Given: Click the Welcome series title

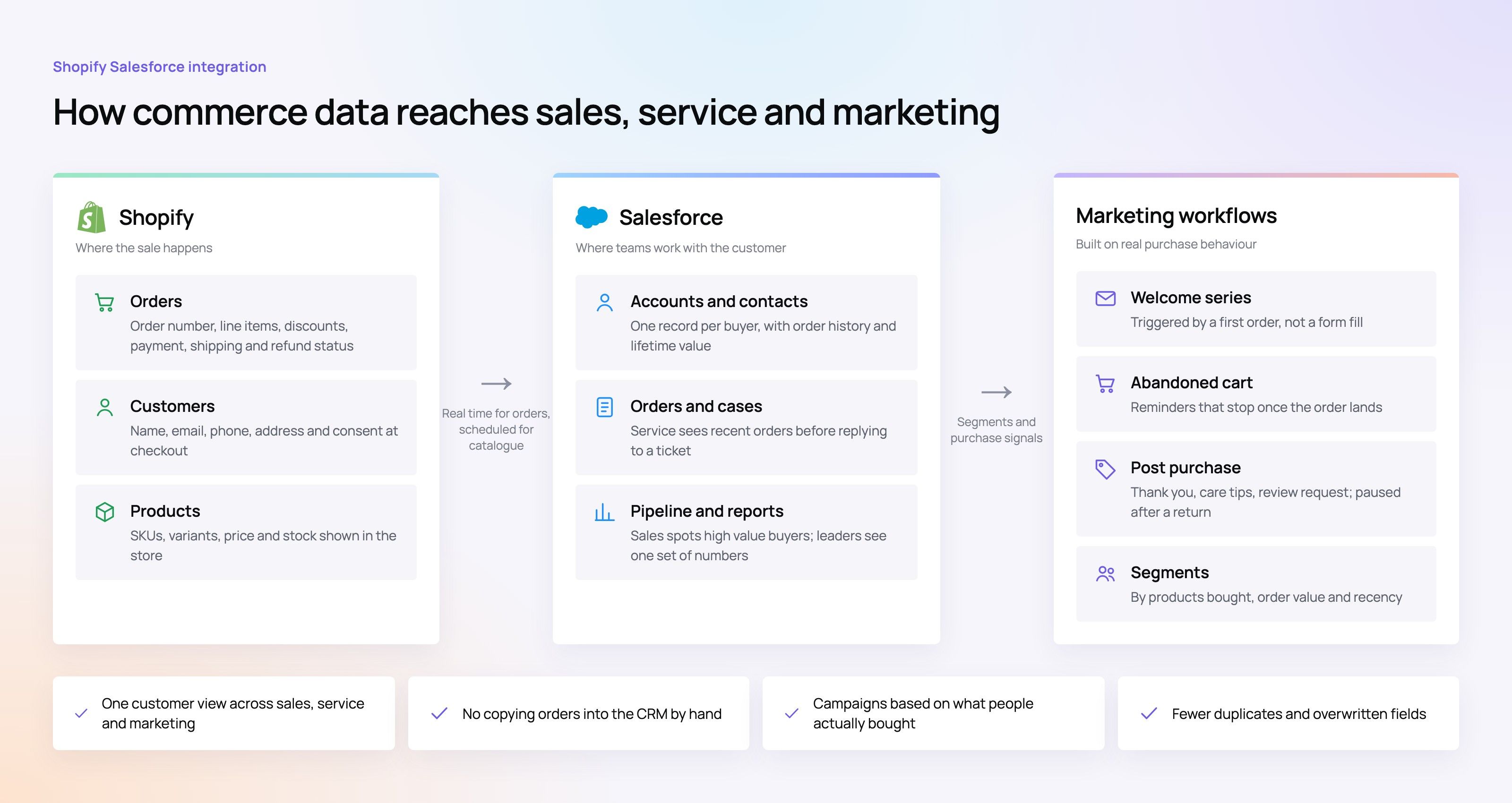Looking at the screenshot, I should (x=1191, y=298).
